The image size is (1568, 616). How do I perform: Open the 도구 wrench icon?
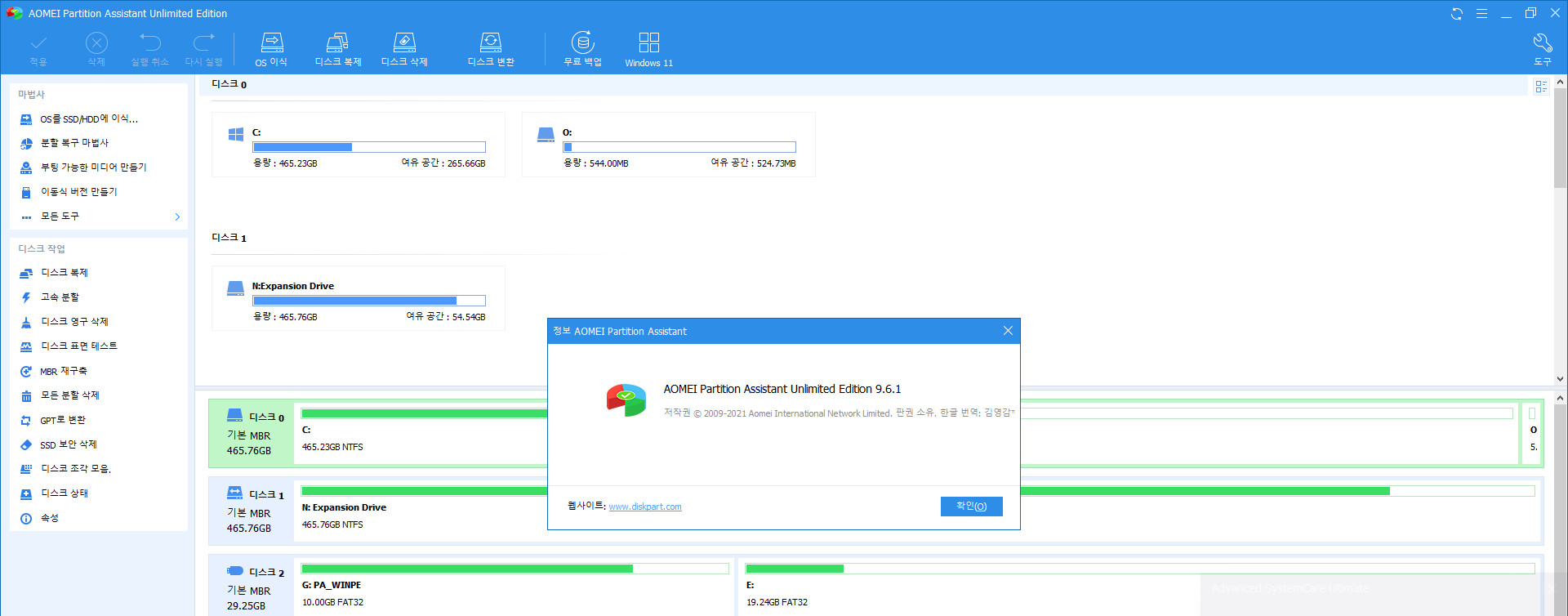pyautogui.click(x=1542, y=49)
